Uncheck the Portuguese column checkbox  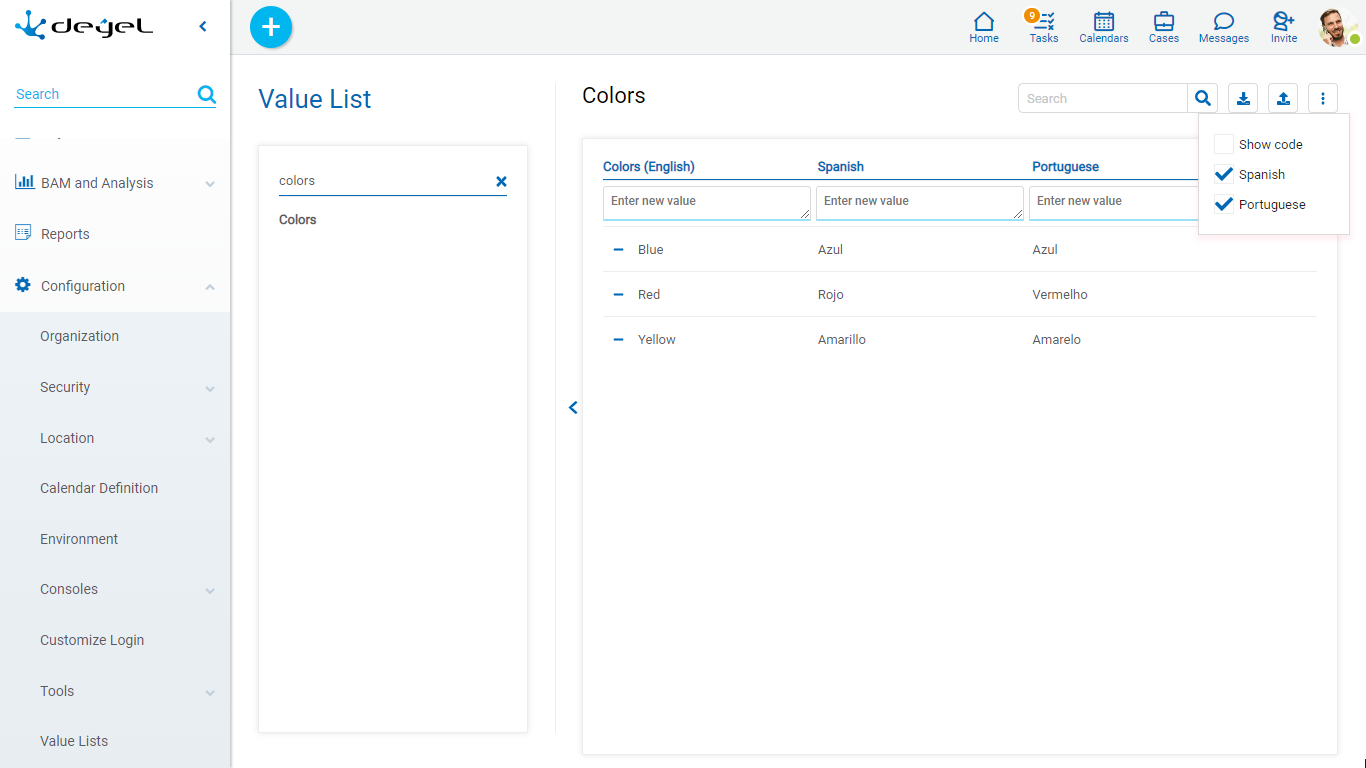[1223, 204]
